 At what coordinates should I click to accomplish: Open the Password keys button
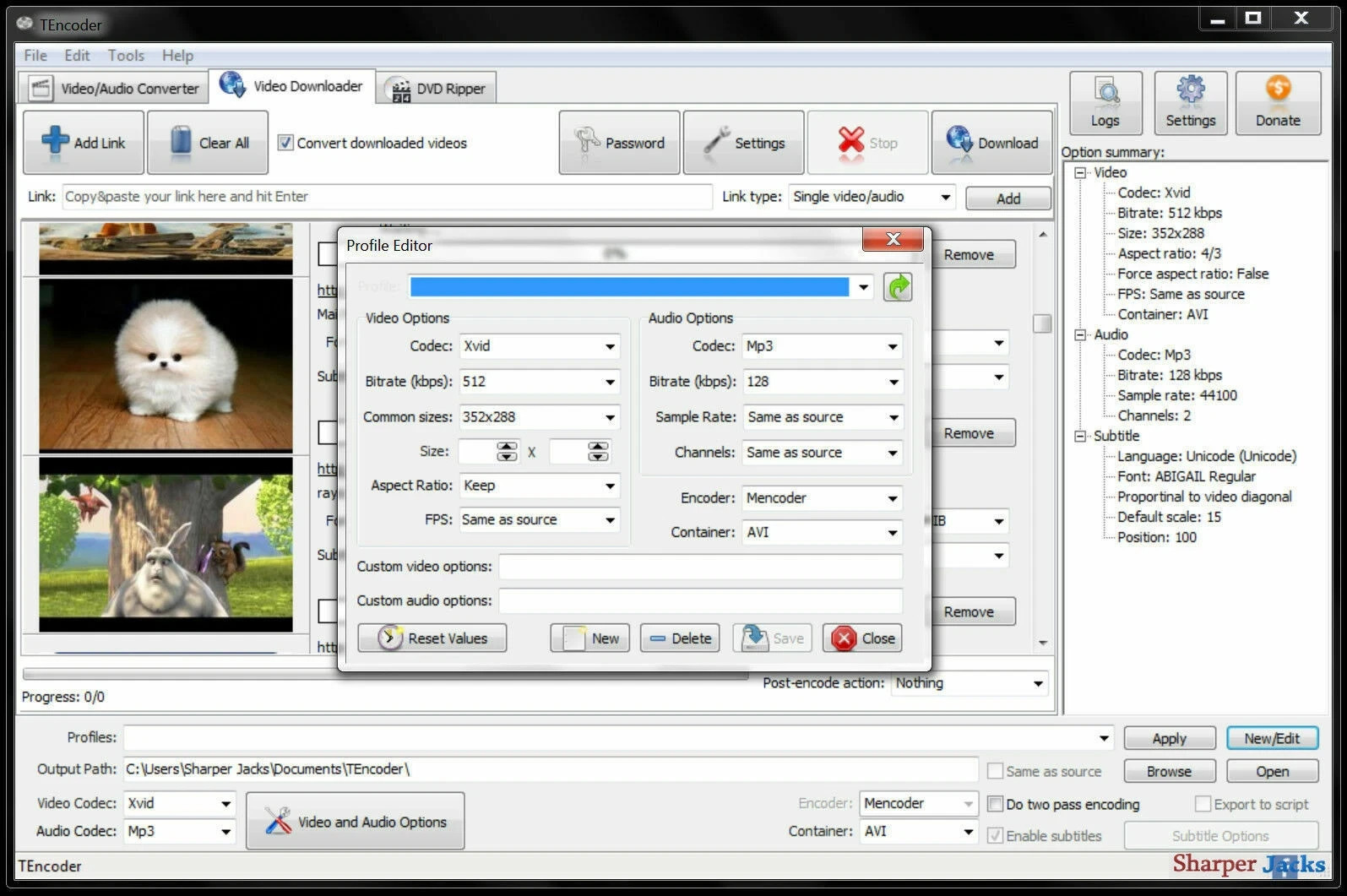coord(619,142)
